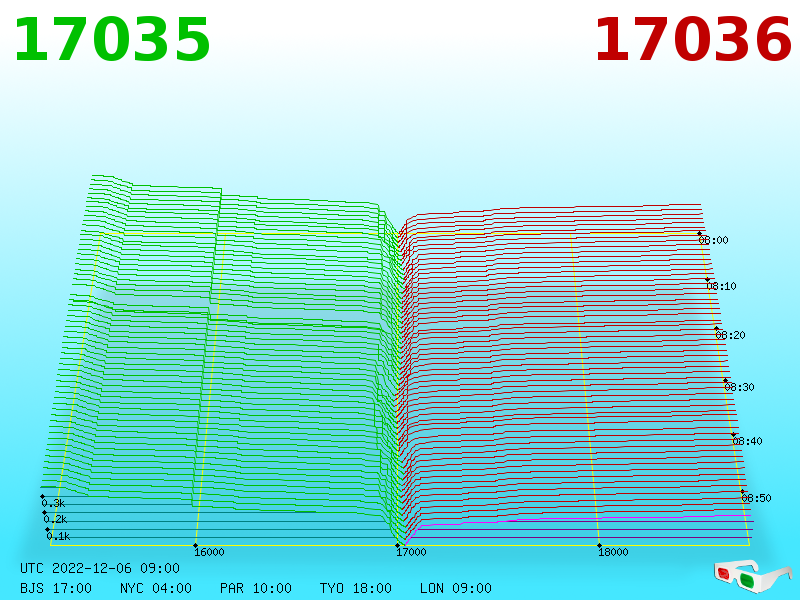Click the 0.2k volume axis label

pyautogui.click(x=55, y=519)
